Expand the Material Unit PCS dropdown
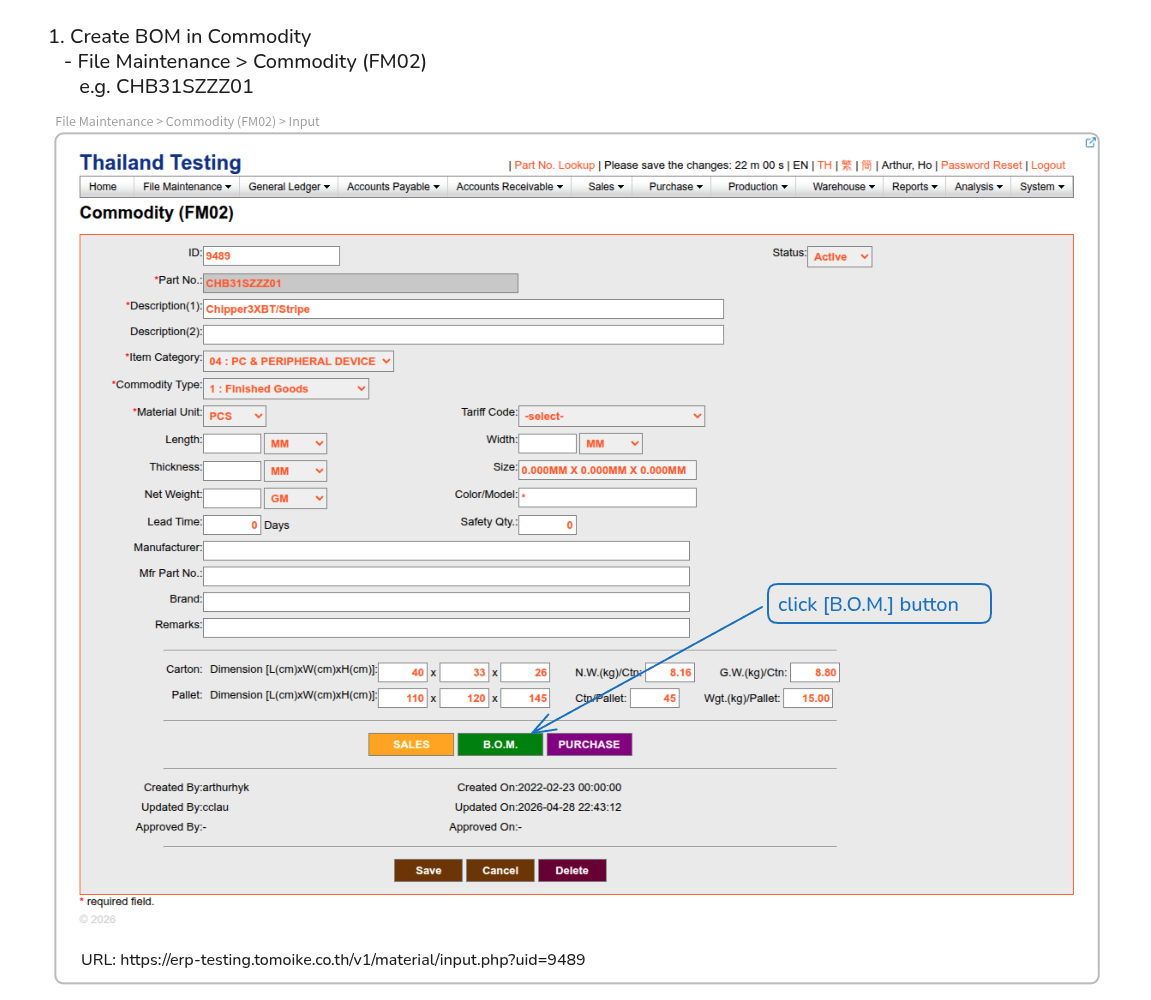 tap(234, 416)
